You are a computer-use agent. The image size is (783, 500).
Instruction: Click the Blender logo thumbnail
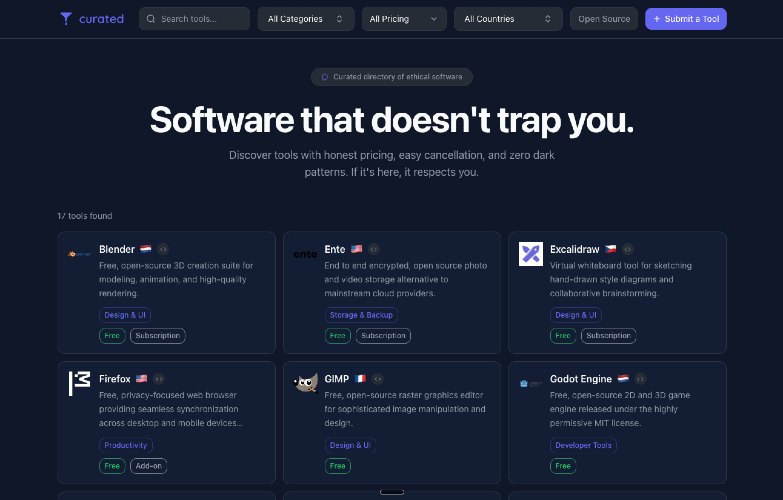(x=79, y=254)
